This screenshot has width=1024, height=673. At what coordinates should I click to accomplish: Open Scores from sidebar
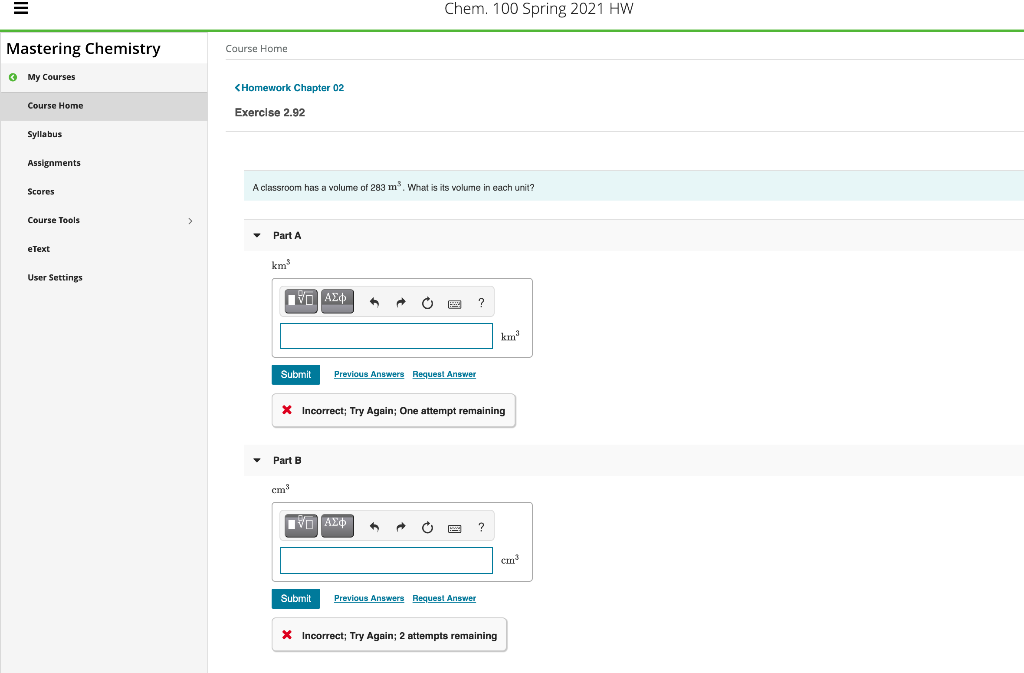40,192
